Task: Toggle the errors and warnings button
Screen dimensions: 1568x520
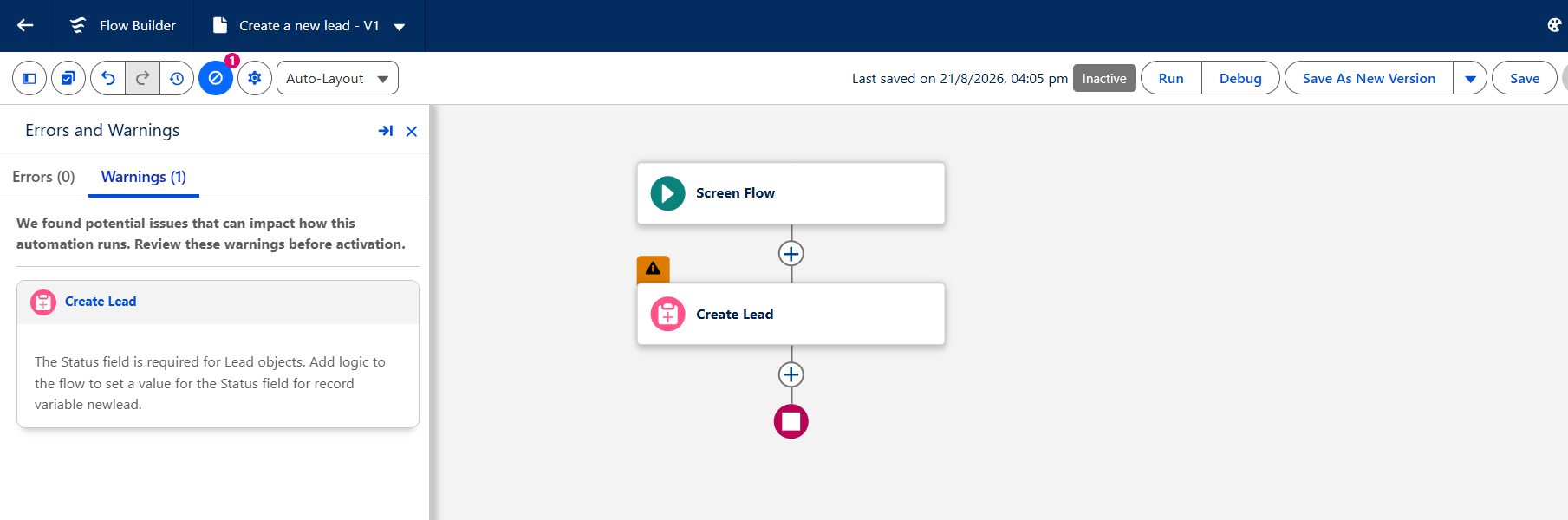Action: point(216,78)
